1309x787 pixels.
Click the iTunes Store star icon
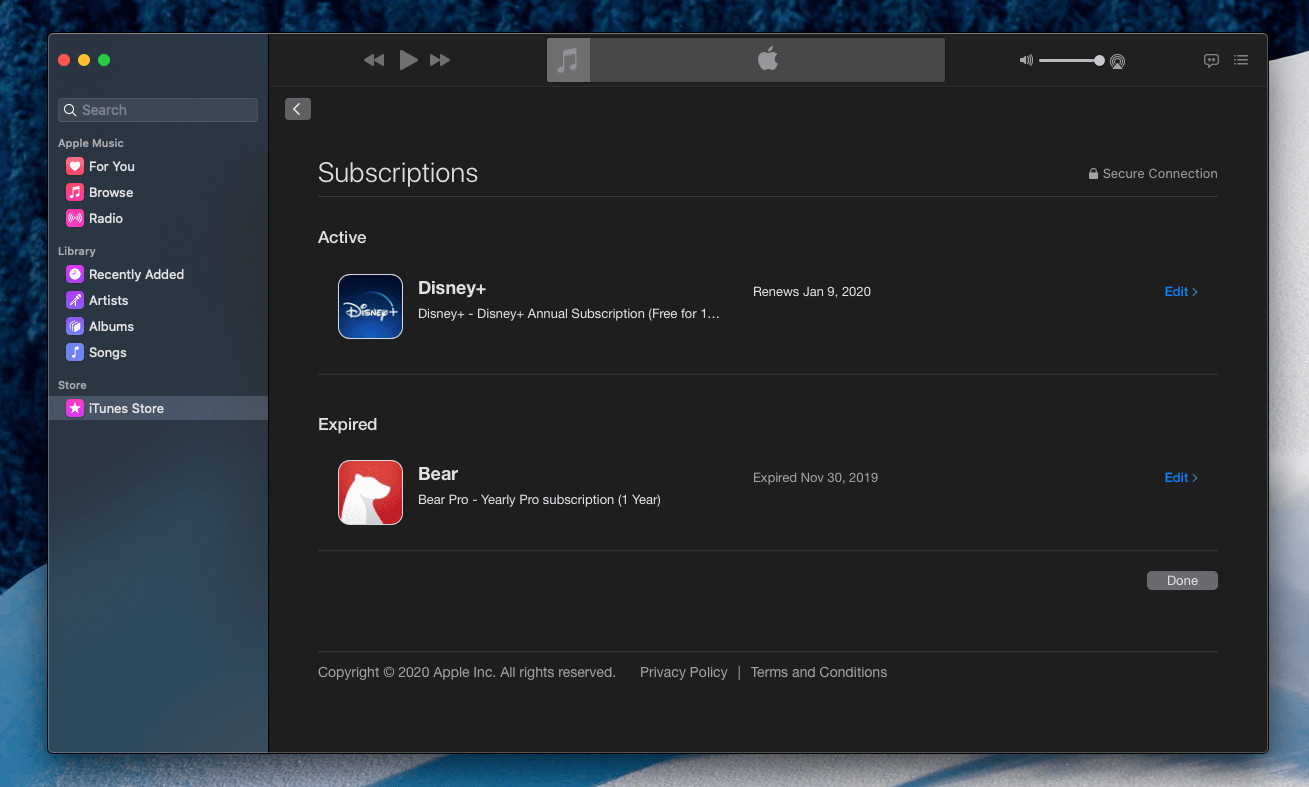point(75,408)
